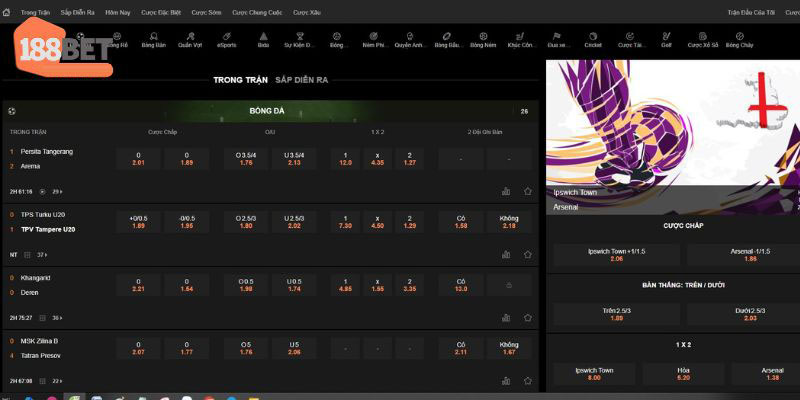The image size is (800, 400).
Task: Select the O 3.5/4 odds 1.76
Action: pyautogui.click(x=245, y=159)
